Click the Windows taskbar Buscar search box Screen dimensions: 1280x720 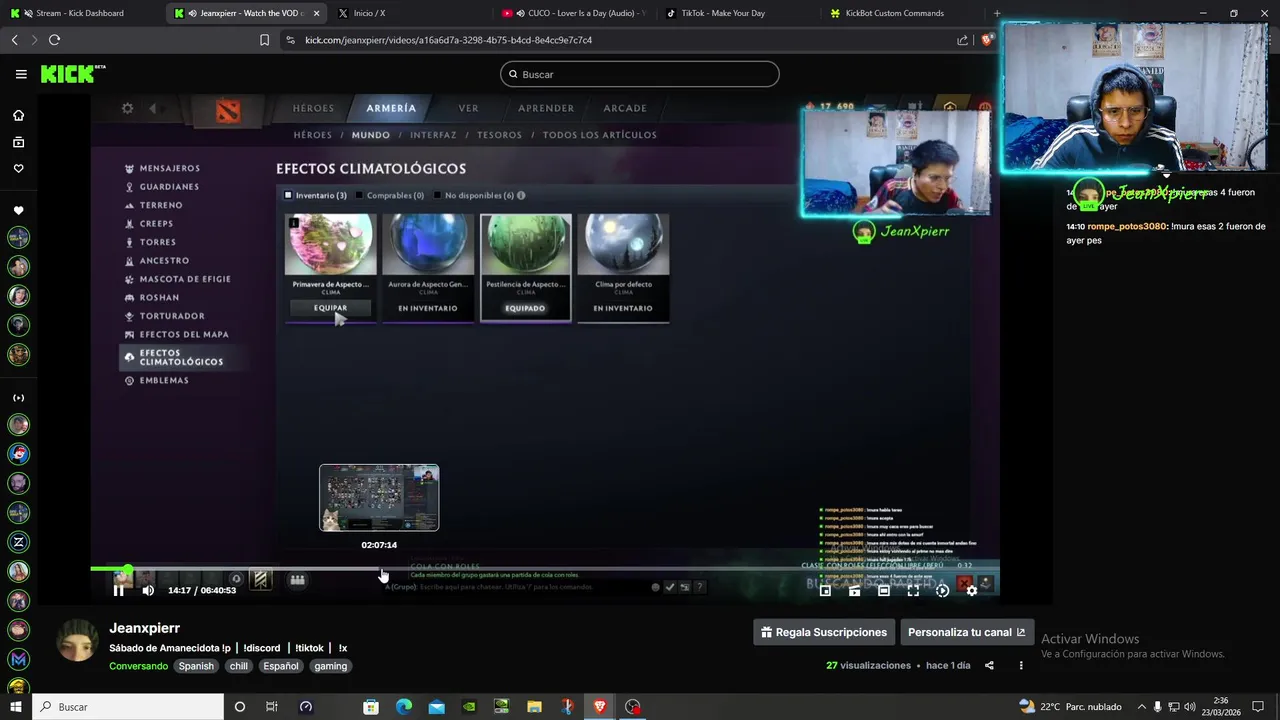[x=128, y=706]
